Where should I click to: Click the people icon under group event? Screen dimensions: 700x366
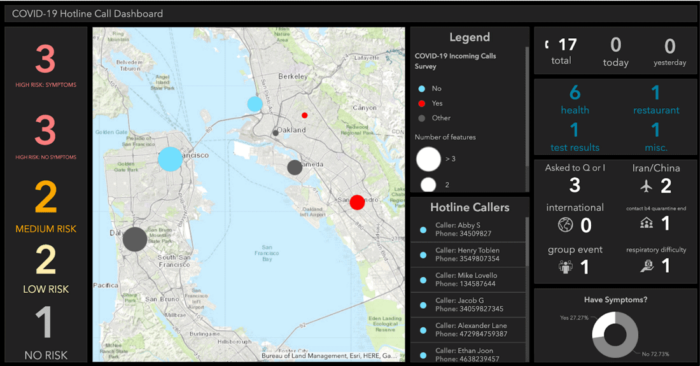(x=566, y=267)
